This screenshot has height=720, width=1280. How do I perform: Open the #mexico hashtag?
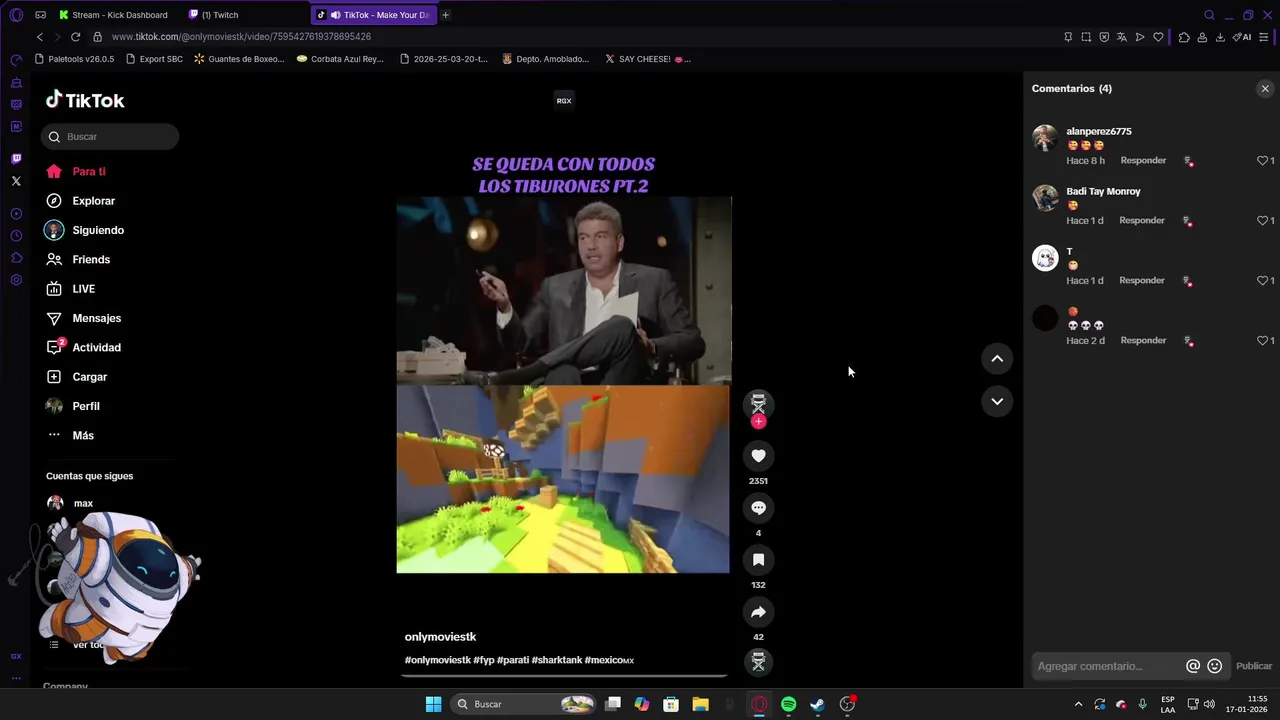pyautogui.click(x=609, y=660)
